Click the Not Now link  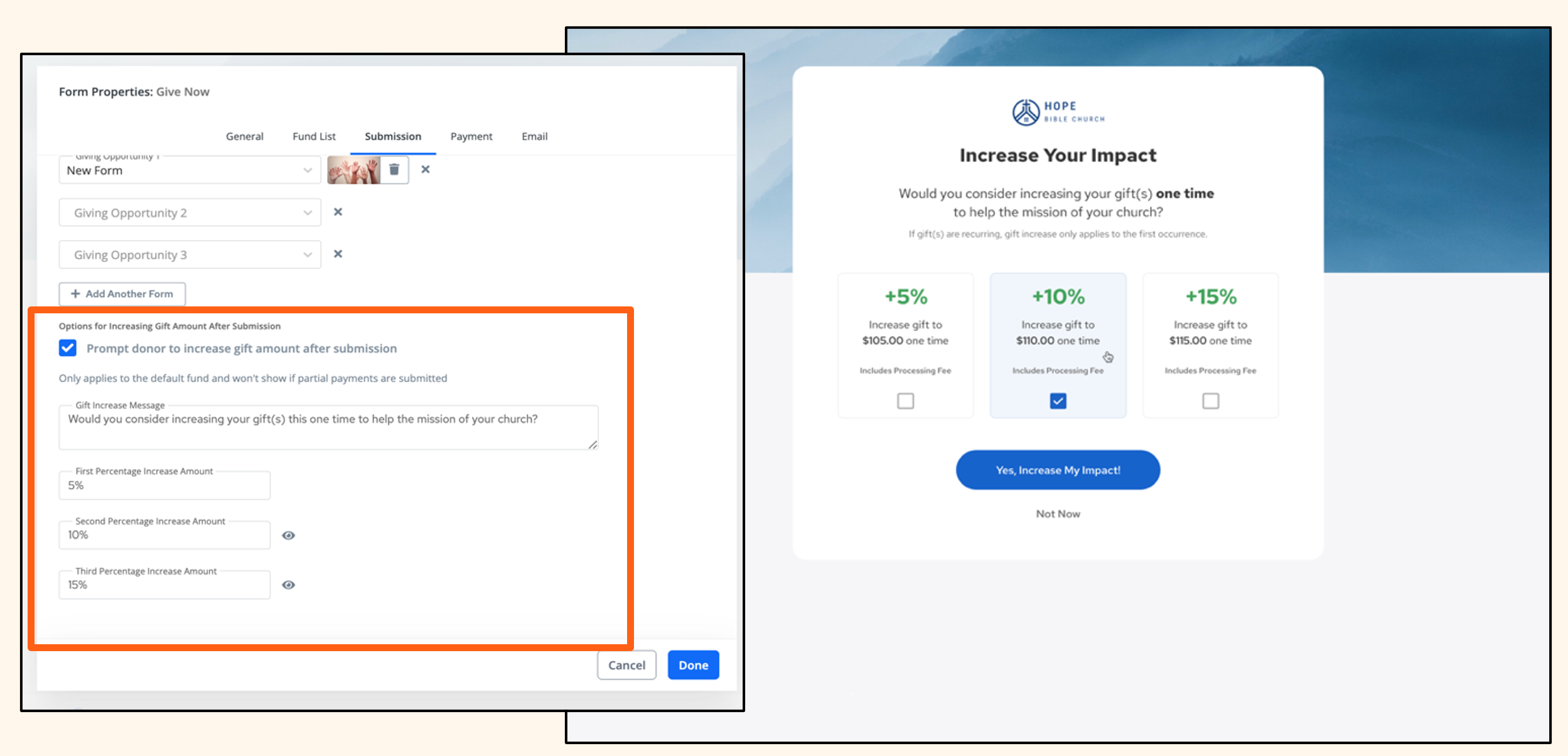pos(1058,514)
